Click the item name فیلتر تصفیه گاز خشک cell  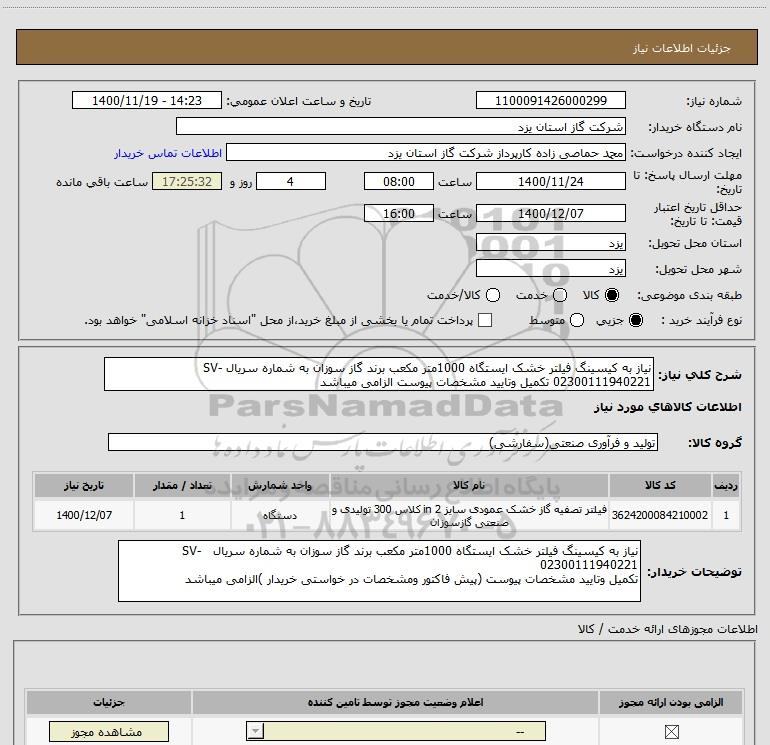tap(469, 516)
